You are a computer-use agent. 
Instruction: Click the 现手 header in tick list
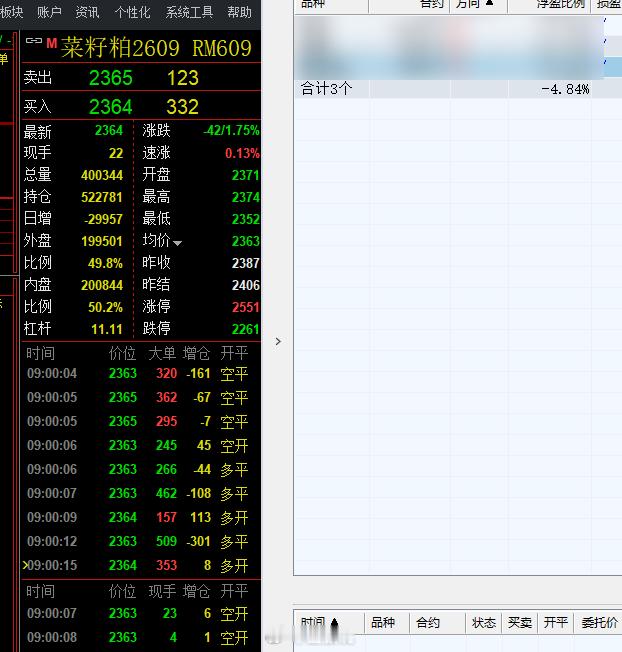[162, 591]
